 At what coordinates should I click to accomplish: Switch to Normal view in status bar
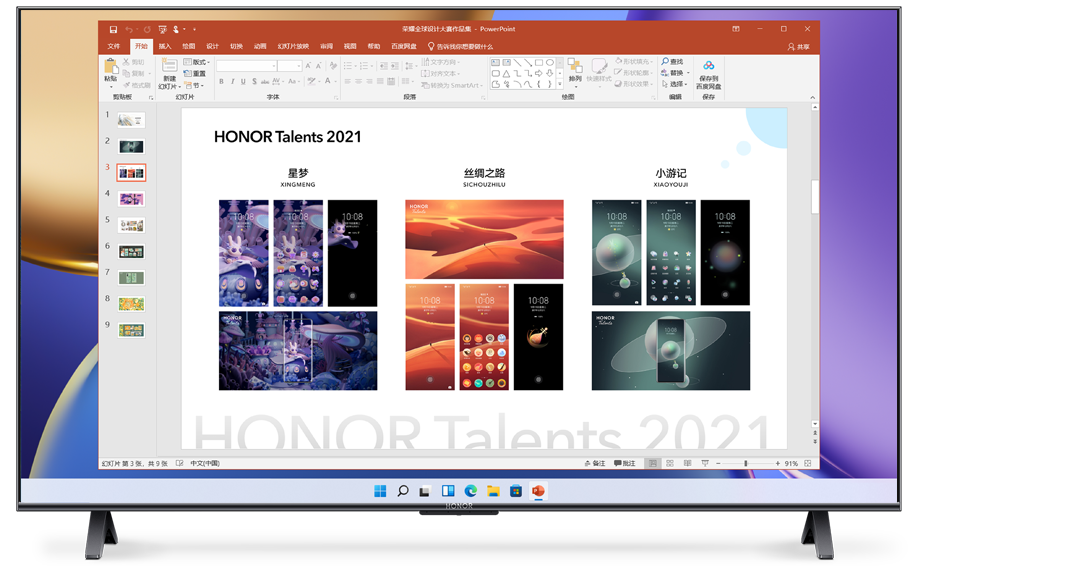652,463
